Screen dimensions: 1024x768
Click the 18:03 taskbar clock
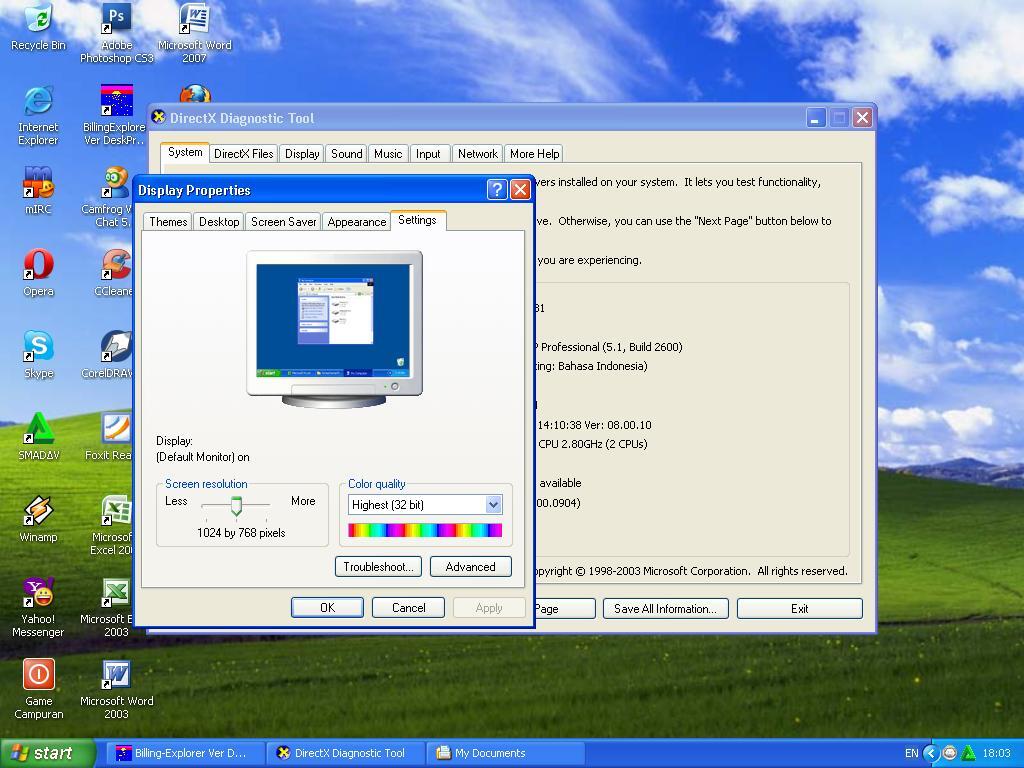coord(997,753)
